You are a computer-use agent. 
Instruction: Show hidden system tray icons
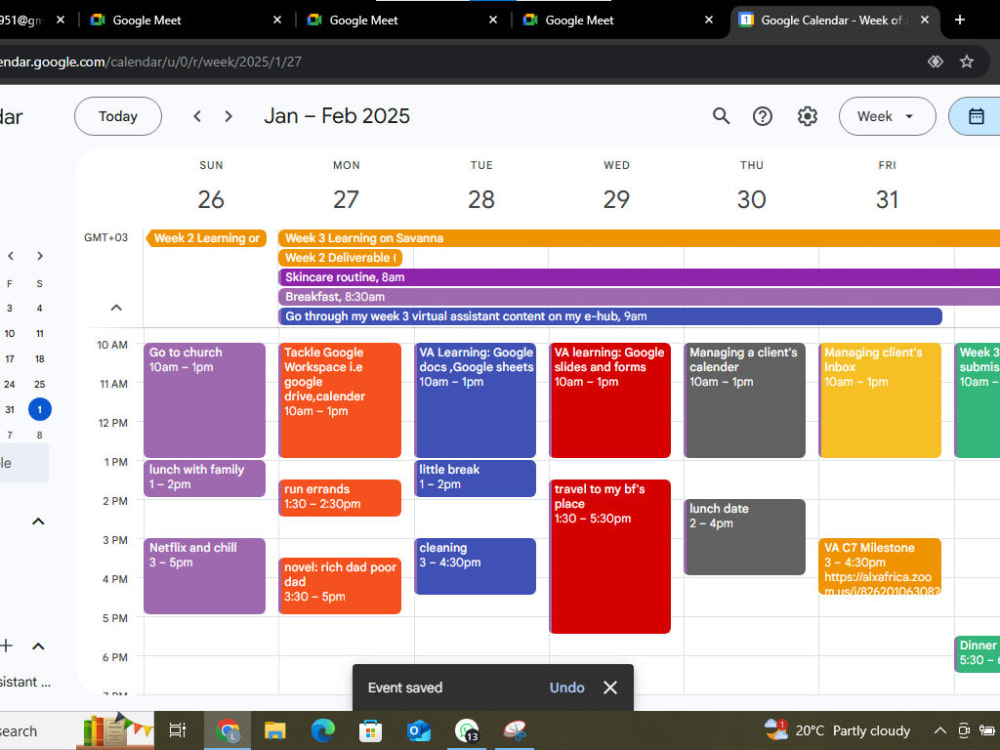tap(940, 731)
